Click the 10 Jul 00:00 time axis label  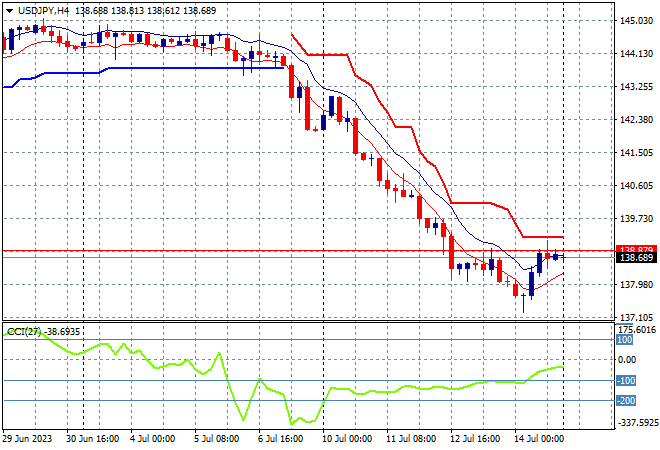(x=347, y=439)
